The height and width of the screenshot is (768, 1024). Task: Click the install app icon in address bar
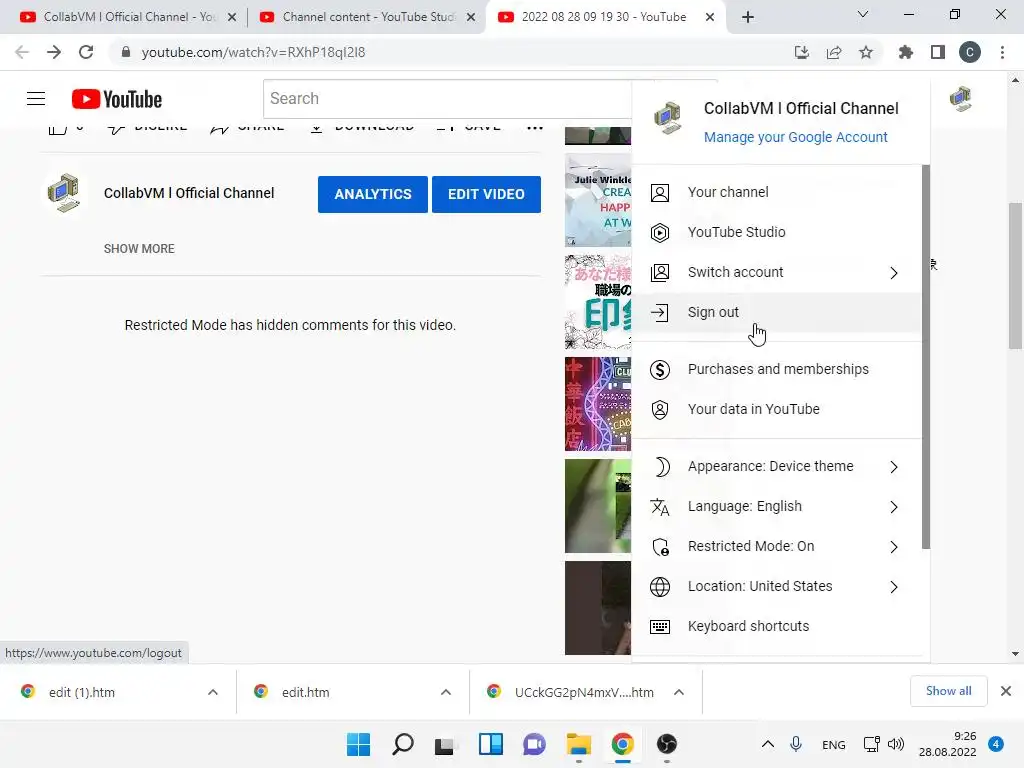tap(801, 52)
